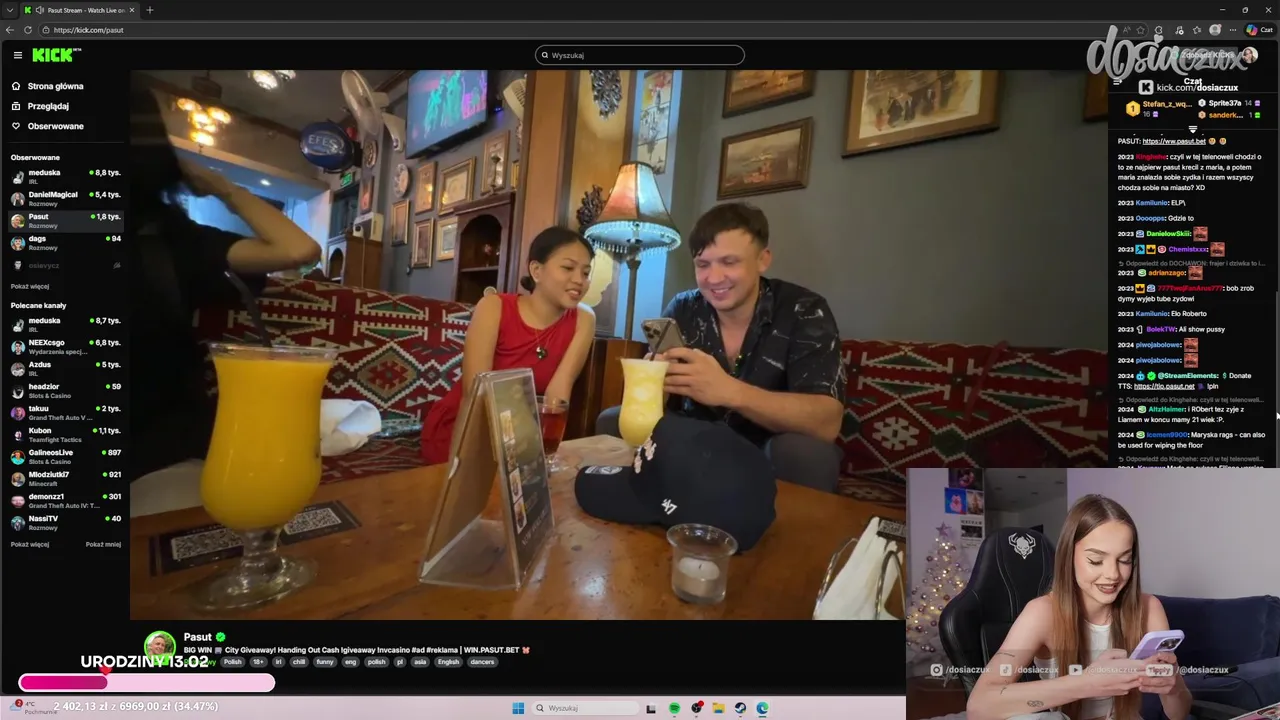
Task: Click the browser back arrow
Action: click(x=10, y=30)
